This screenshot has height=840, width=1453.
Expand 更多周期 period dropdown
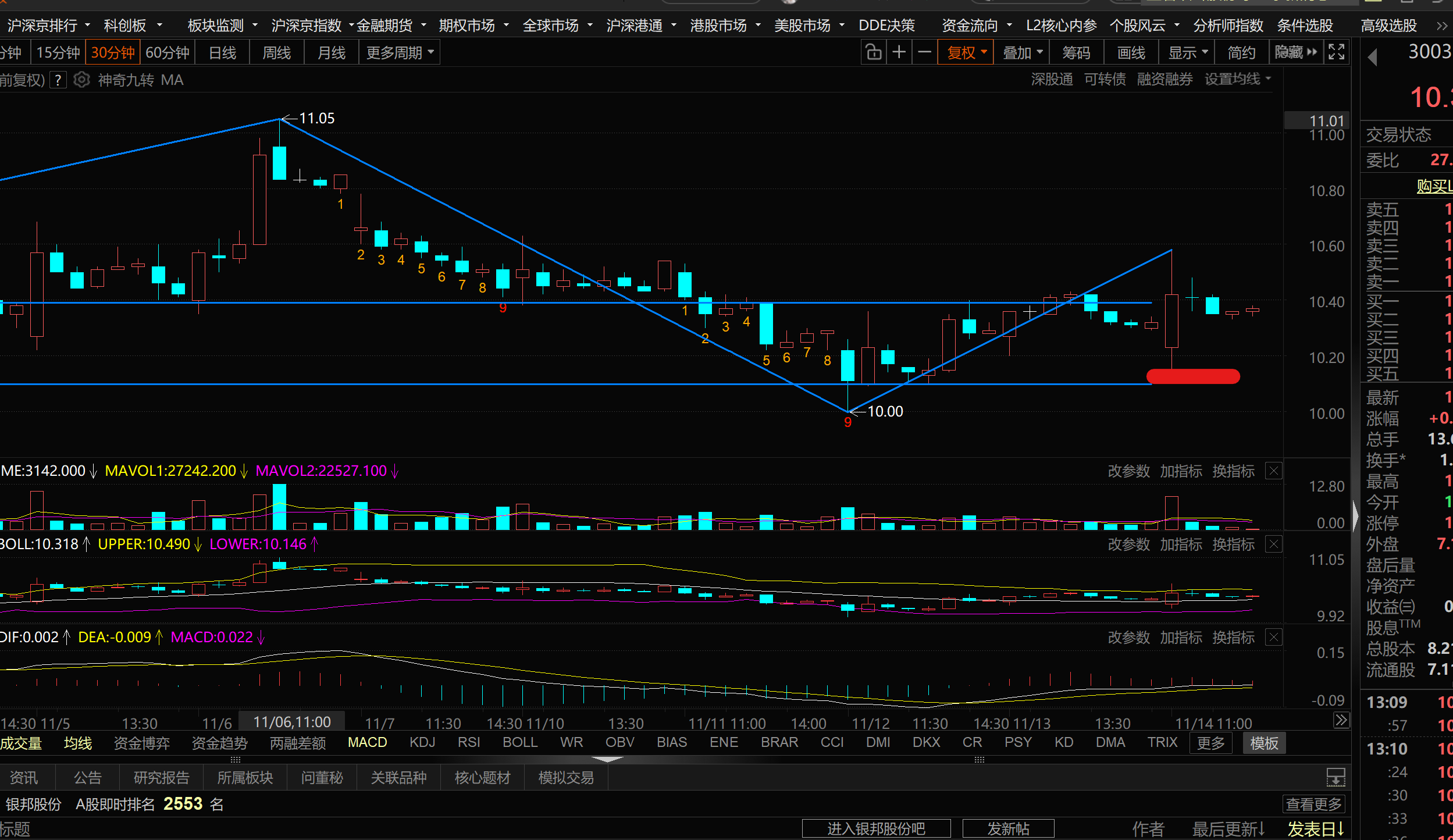pos(400,53)
